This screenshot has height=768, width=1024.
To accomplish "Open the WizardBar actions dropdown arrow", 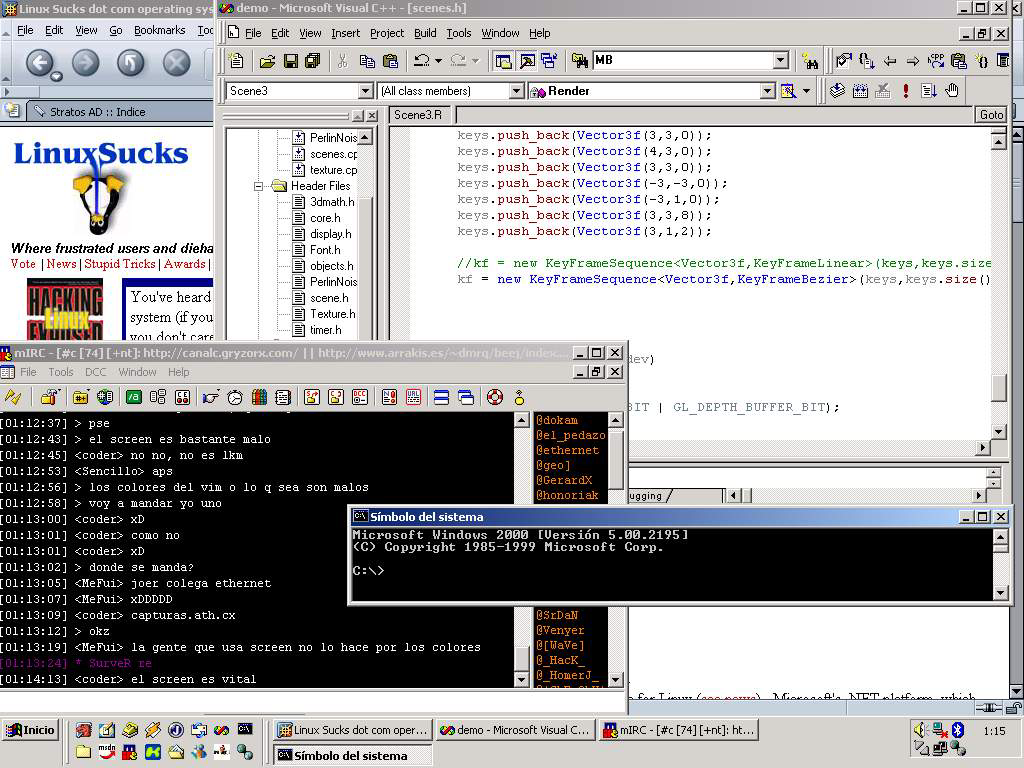I will 807,91.
